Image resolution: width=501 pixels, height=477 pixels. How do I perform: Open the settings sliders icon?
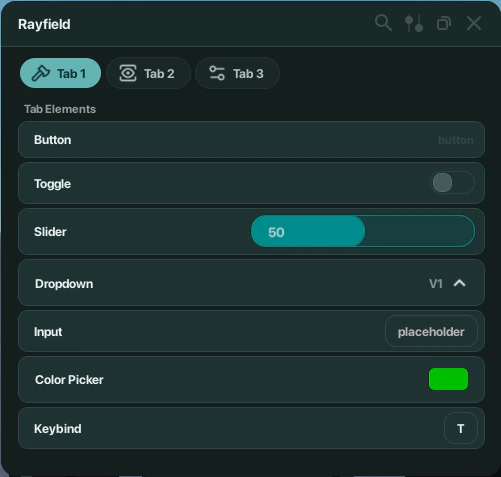[414, 23]
